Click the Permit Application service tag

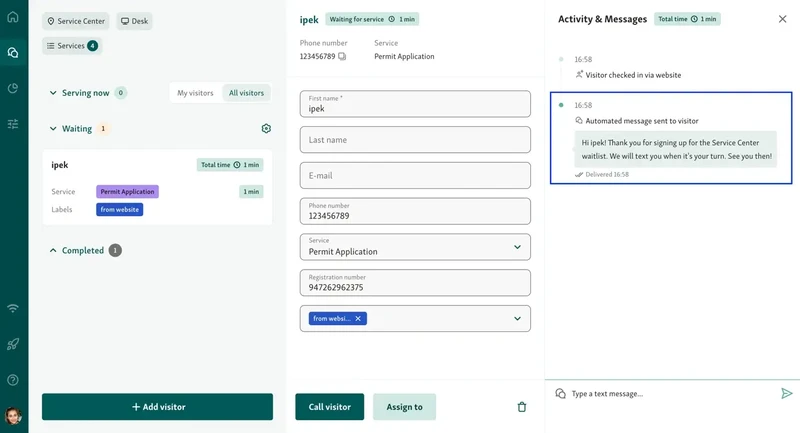127,192
